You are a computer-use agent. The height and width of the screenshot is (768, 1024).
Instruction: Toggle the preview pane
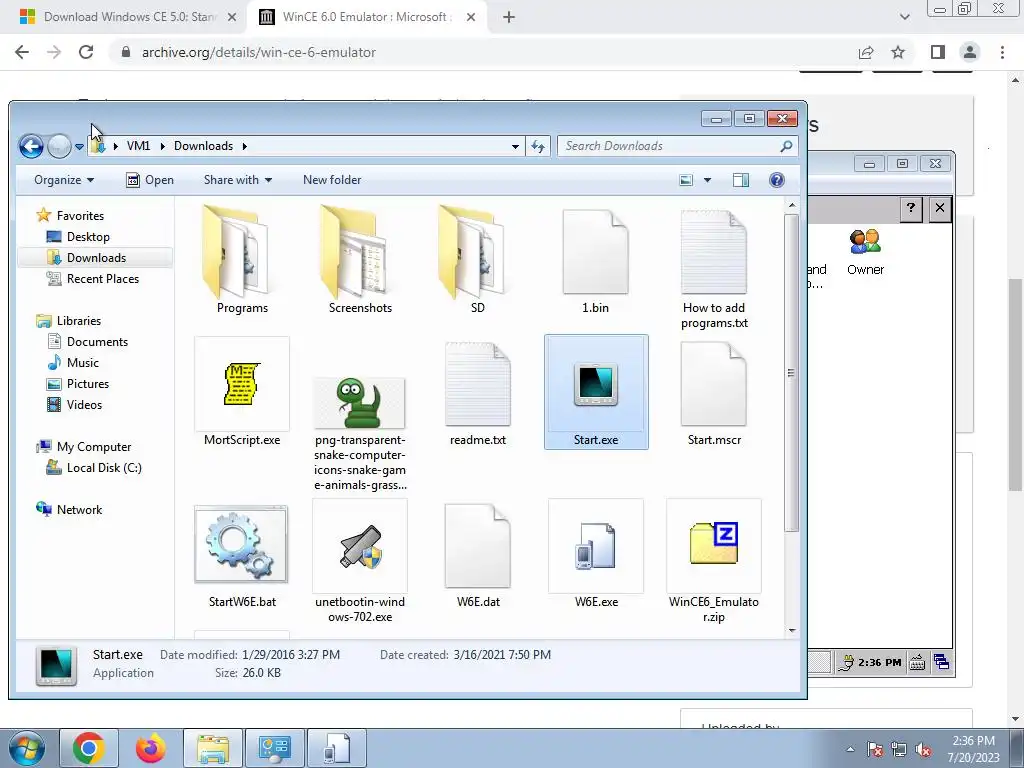click(x=741, y=180)
